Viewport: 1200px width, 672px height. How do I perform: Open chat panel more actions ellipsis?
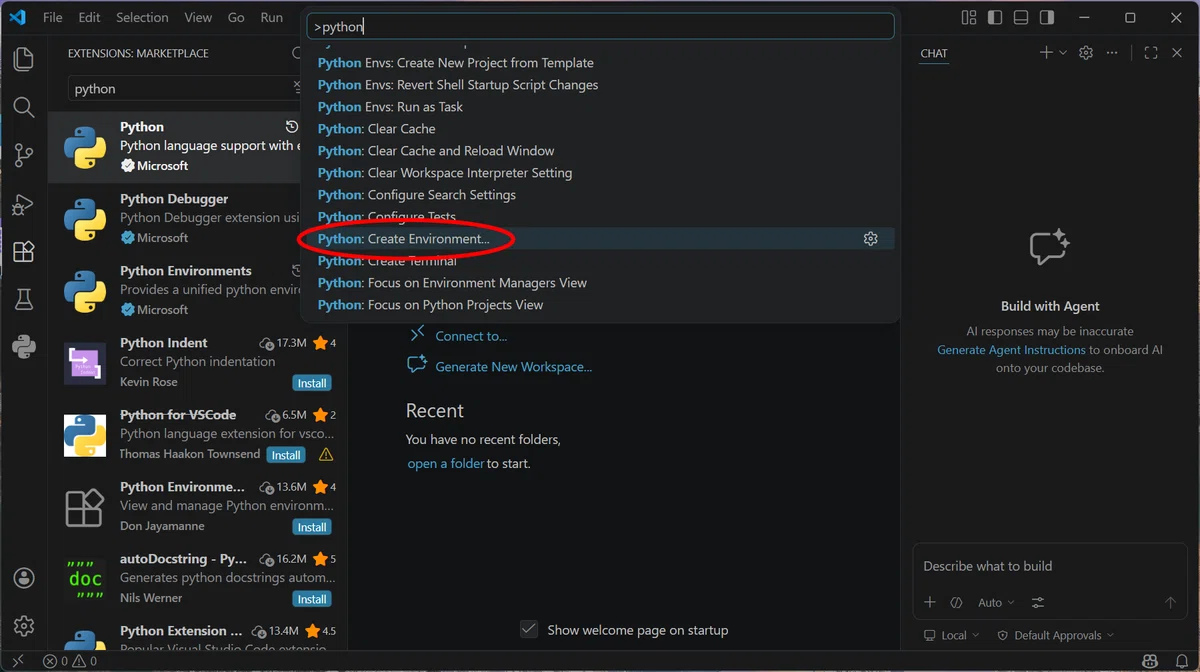[x=1112, y=53]
